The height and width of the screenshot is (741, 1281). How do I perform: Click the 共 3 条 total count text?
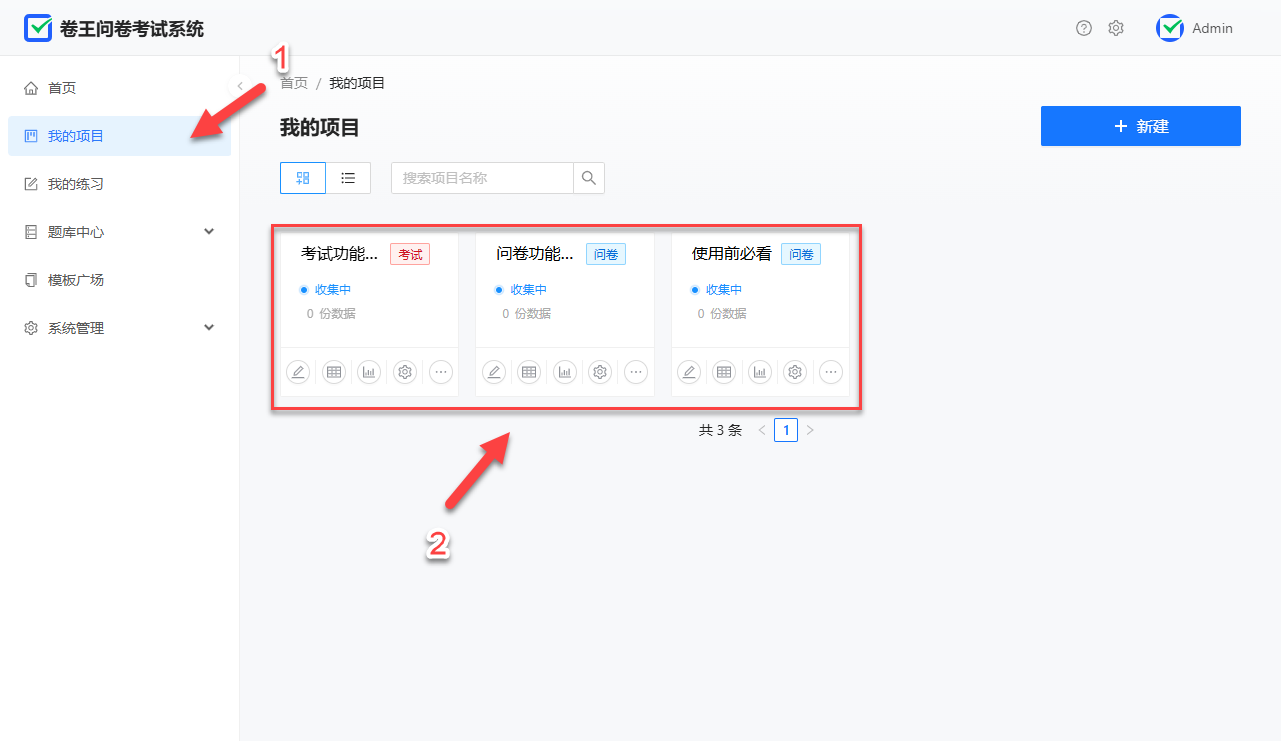pyautogui.click(x=720, y=430)
